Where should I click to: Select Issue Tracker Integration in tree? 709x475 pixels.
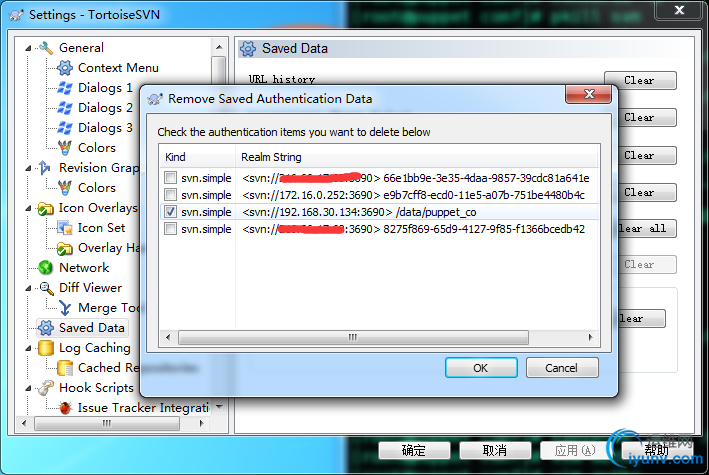coord(144,408)
